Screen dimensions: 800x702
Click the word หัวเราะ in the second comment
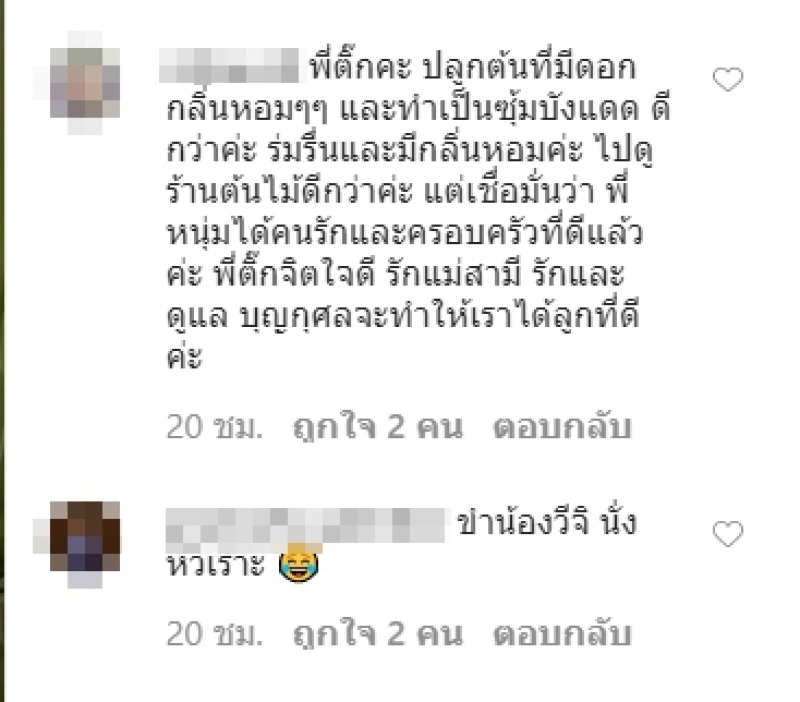pos(216,565)
